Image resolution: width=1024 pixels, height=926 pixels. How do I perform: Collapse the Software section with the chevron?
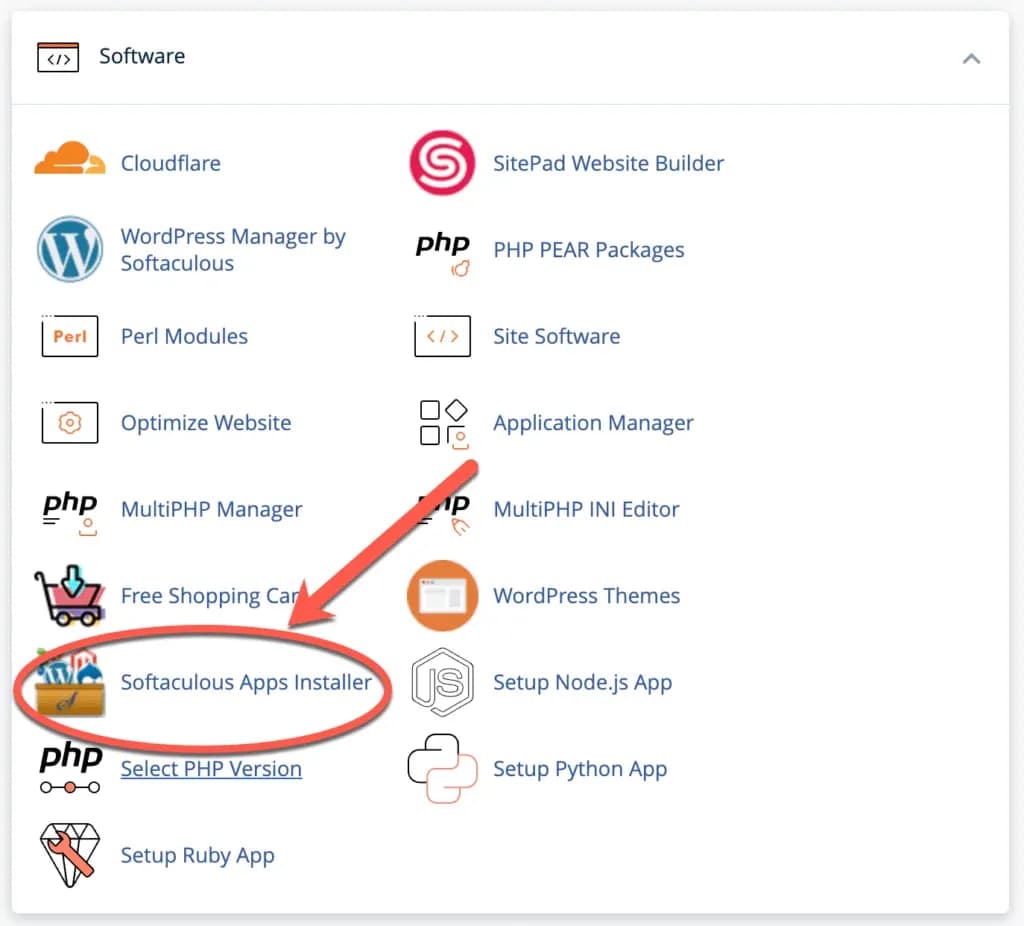pyautogui.click(x=971, y=58)
